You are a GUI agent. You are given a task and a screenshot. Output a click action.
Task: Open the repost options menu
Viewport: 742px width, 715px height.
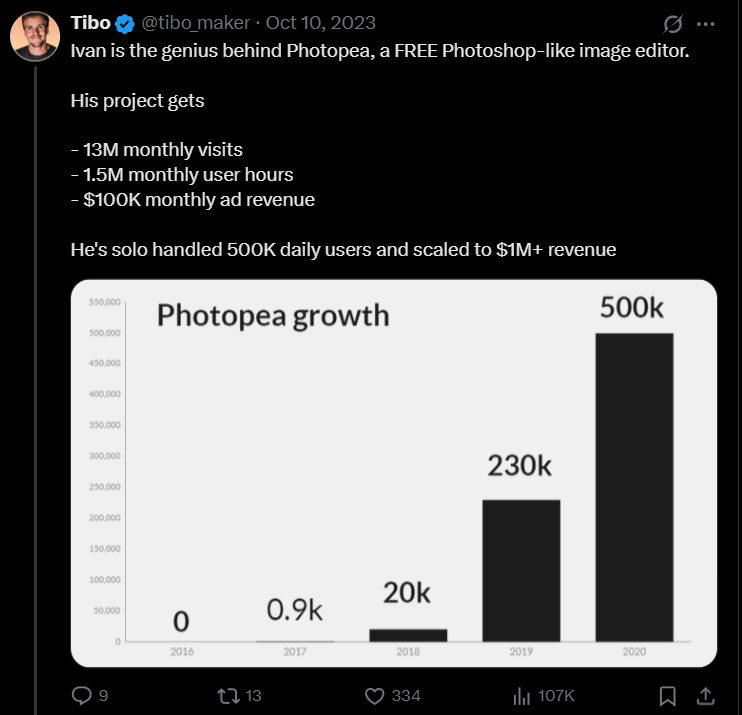(x=228, y=695)
